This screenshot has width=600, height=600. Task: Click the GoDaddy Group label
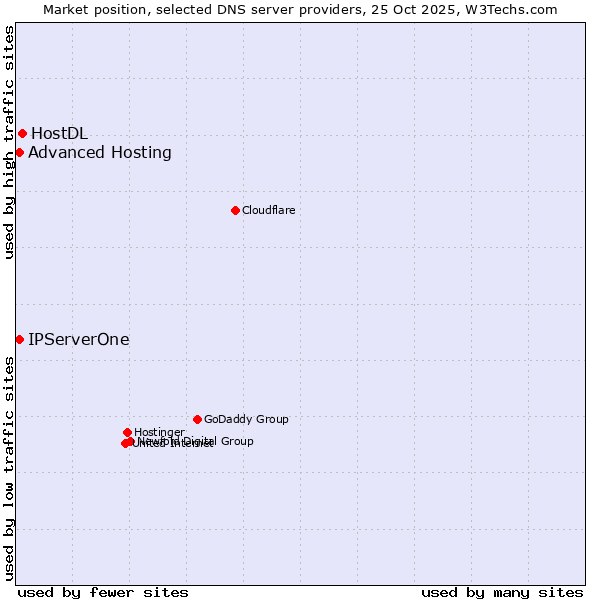[246, 419]
